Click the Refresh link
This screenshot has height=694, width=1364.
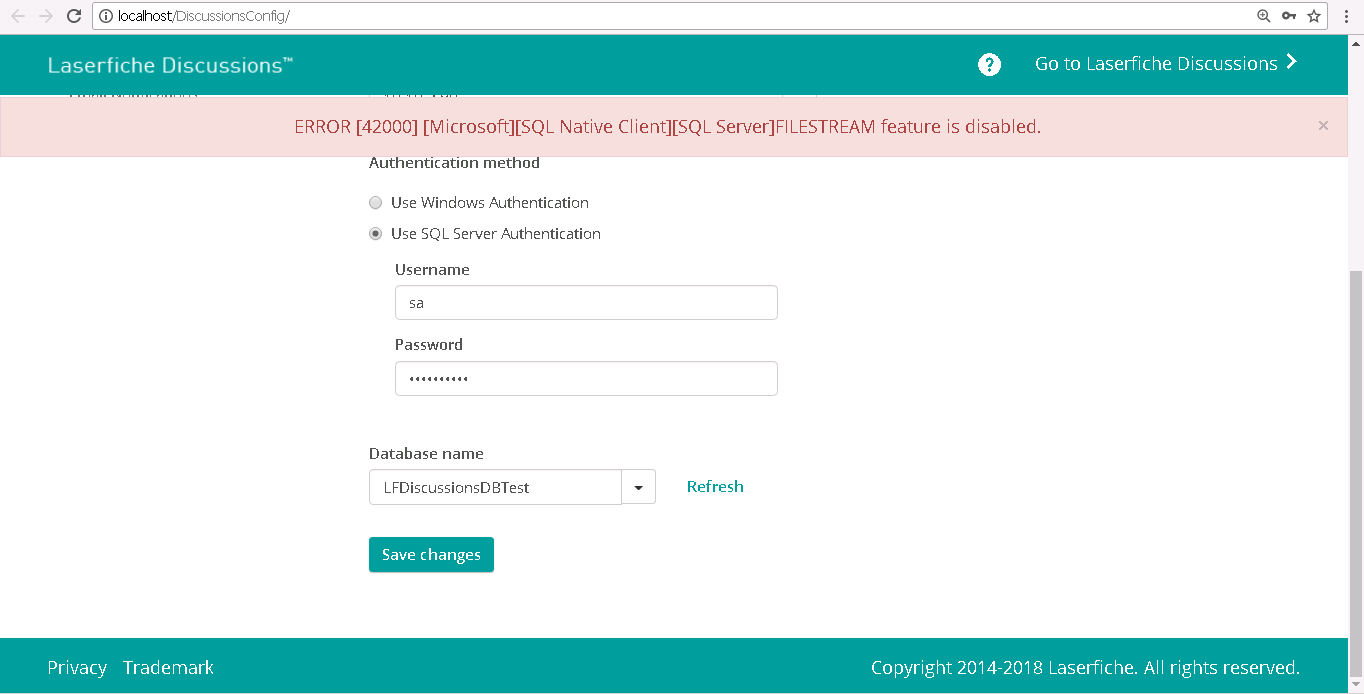coord(715,487)
